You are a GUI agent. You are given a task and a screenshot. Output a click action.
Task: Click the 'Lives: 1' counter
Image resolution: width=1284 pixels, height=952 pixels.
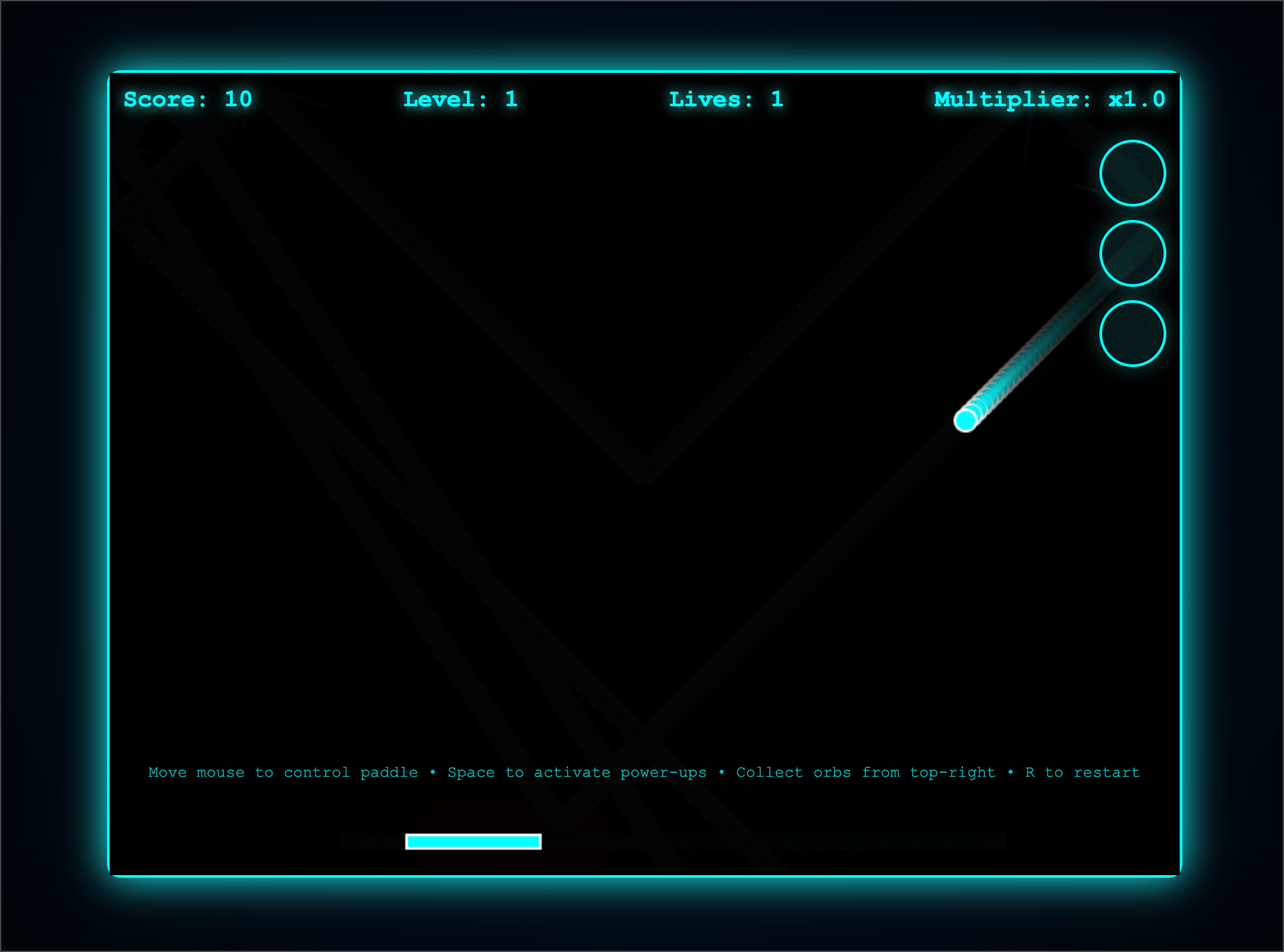[x=726, y=100]
